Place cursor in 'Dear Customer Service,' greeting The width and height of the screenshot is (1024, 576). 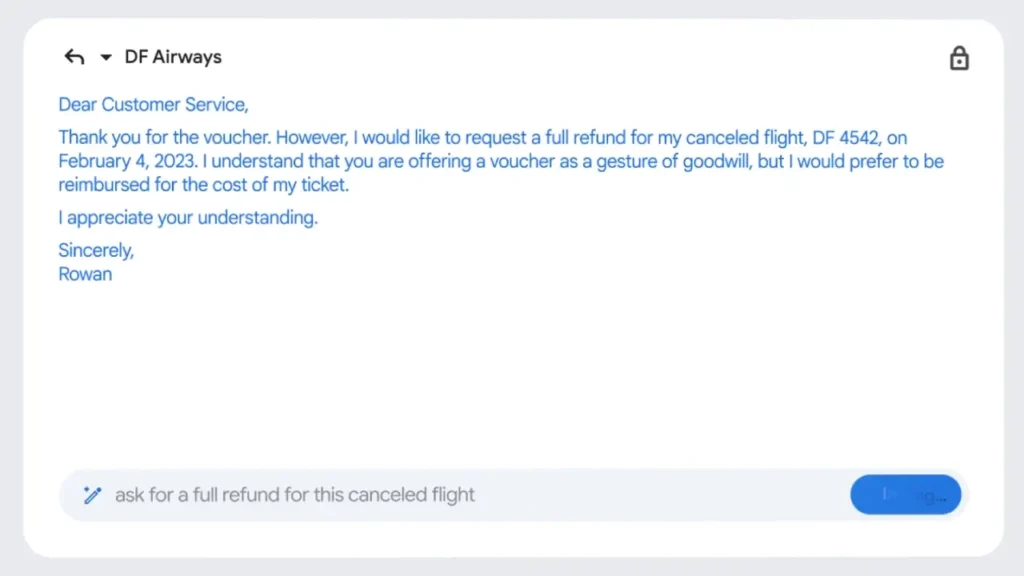(153, 104)
